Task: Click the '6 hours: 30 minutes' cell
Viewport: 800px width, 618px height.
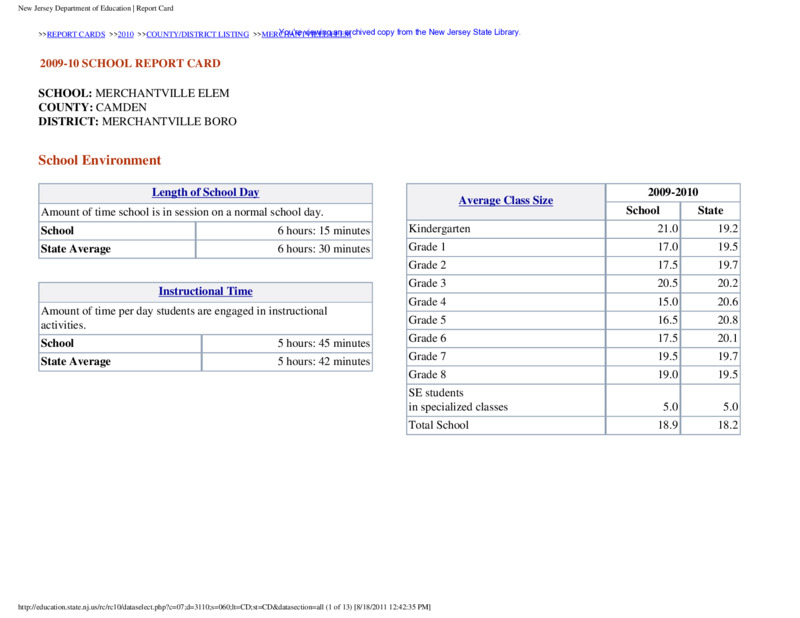Action: (284, 249)
